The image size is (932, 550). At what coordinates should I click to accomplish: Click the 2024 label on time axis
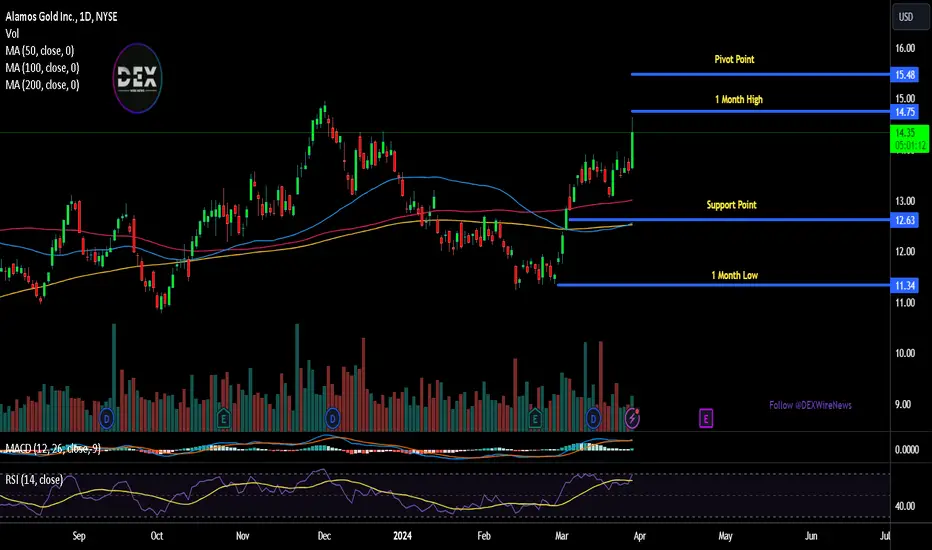click(x=402, y=536)
